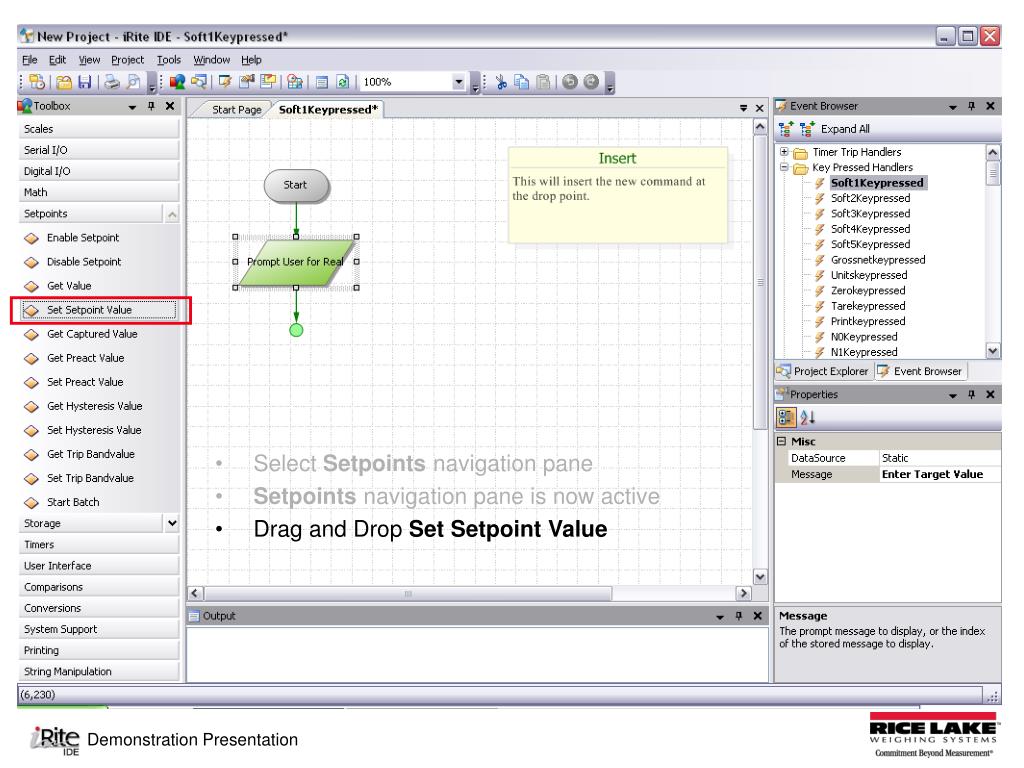This screenshot has width=1024, height=768.
Task: Switch to the Project Explorer tab
Action: point(824,371)
